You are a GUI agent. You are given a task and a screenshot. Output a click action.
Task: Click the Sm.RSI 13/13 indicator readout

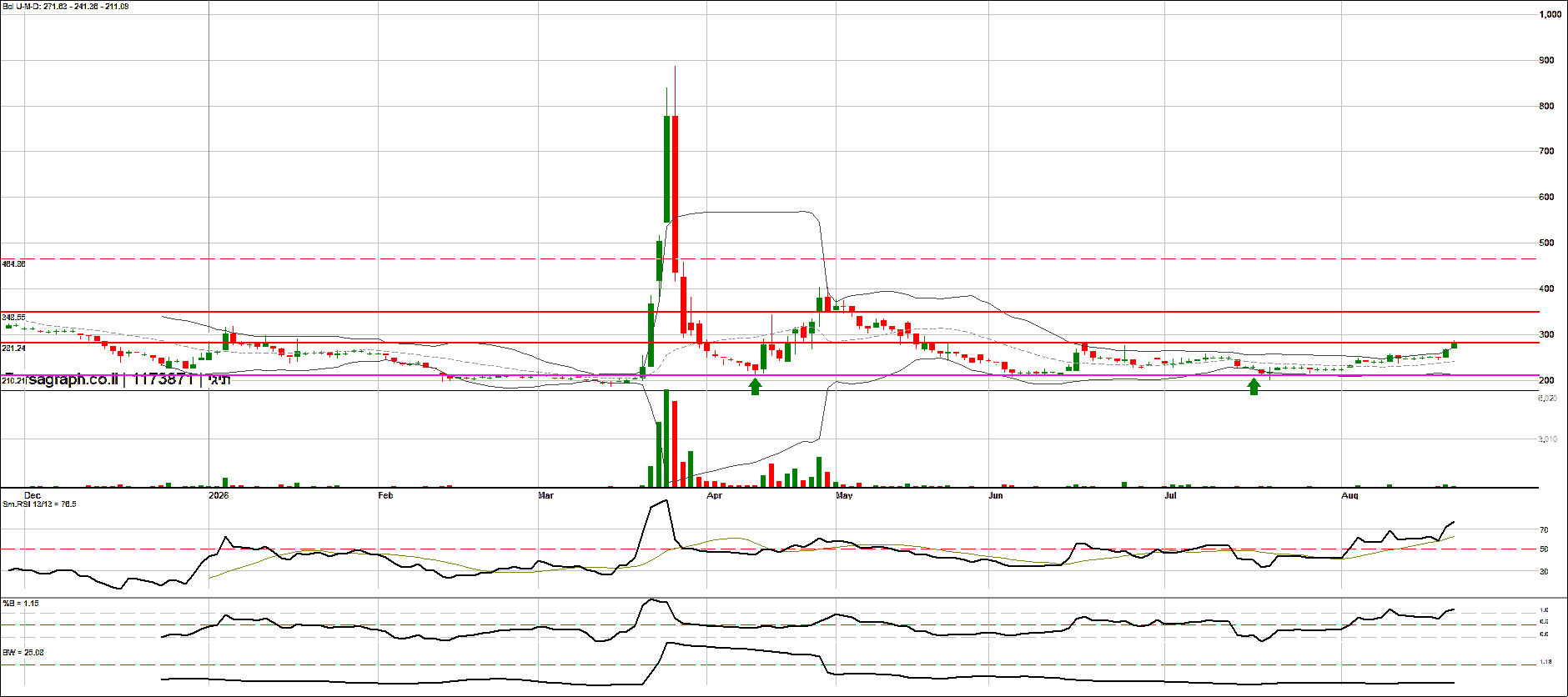click(x=39, y=504)
